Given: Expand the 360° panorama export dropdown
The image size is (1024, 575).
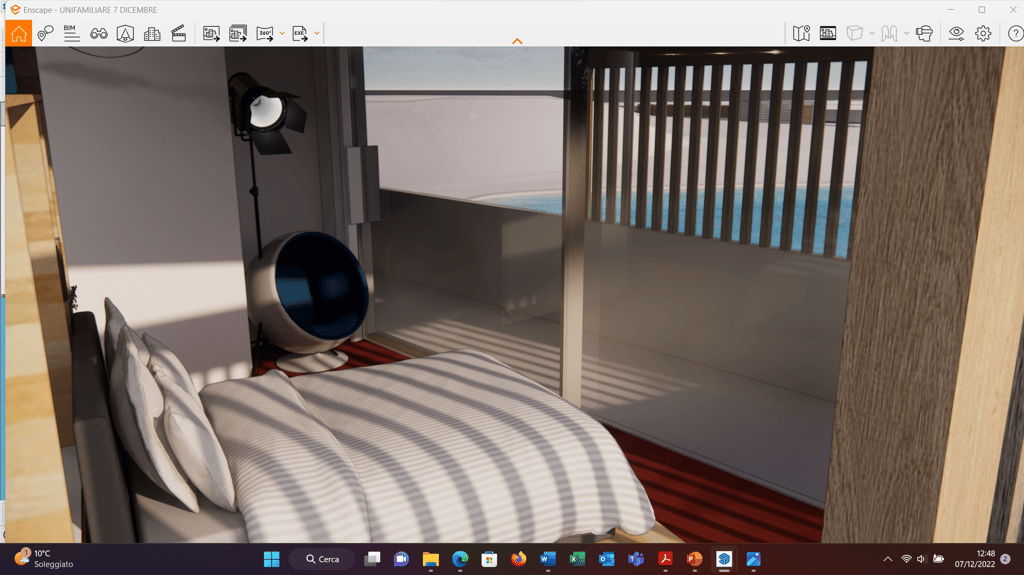Looking at the screenshot, I should point(282,33).
